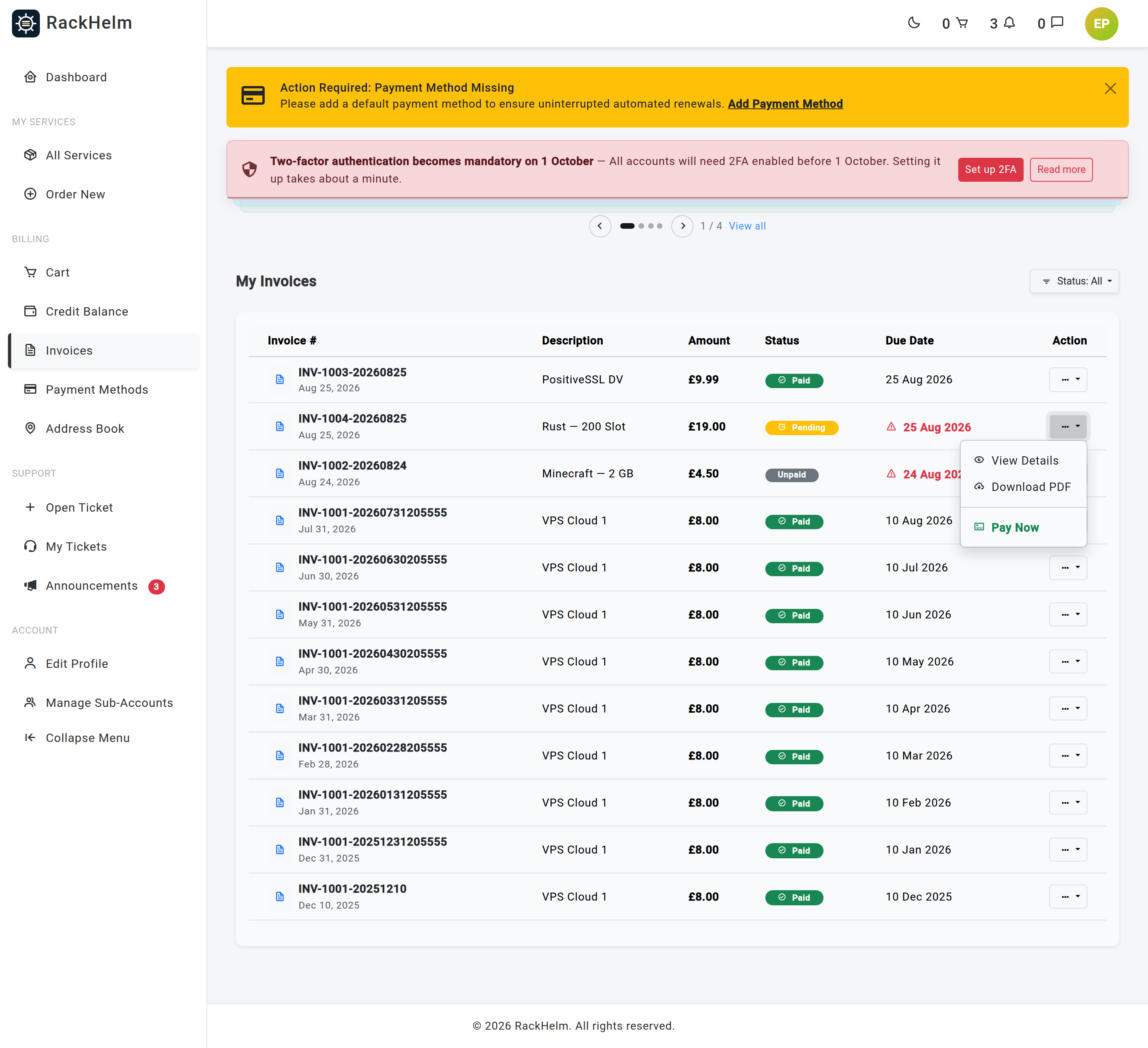Go to next announcement slide
The height and width of the screenshot is (1048, 1148).
coord(682,226)
